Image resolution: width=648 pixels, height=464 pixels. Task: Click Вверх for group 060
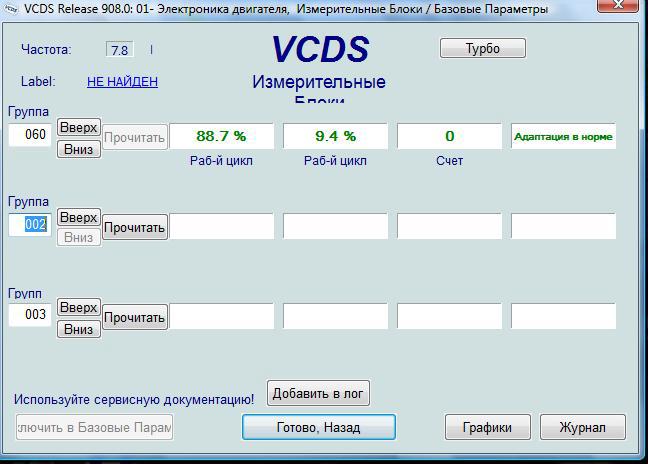pos(78,127)
